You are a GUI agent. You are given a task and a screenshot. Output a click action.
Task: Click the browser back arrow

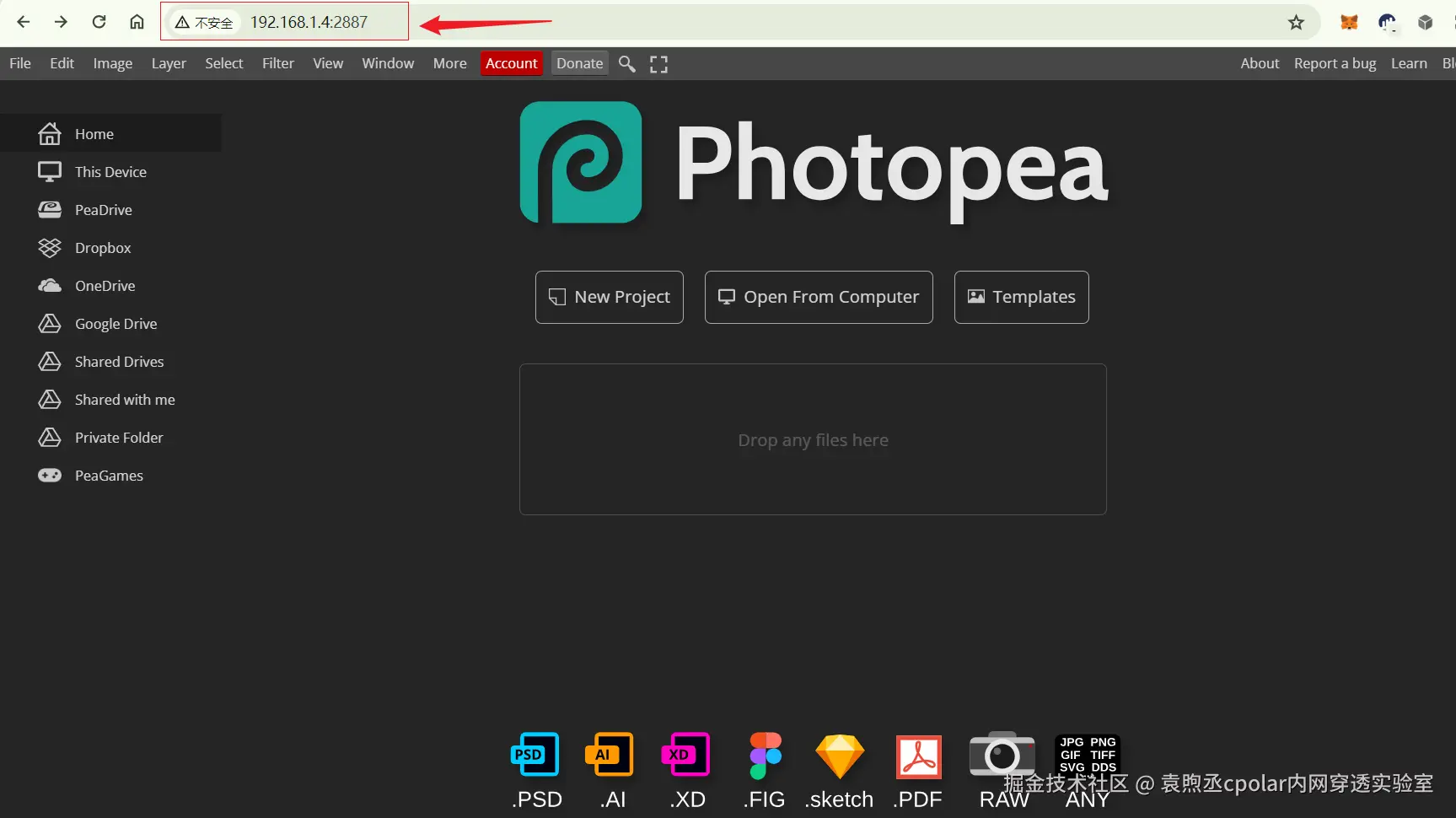pyautogui.click(x=24, y=22)
